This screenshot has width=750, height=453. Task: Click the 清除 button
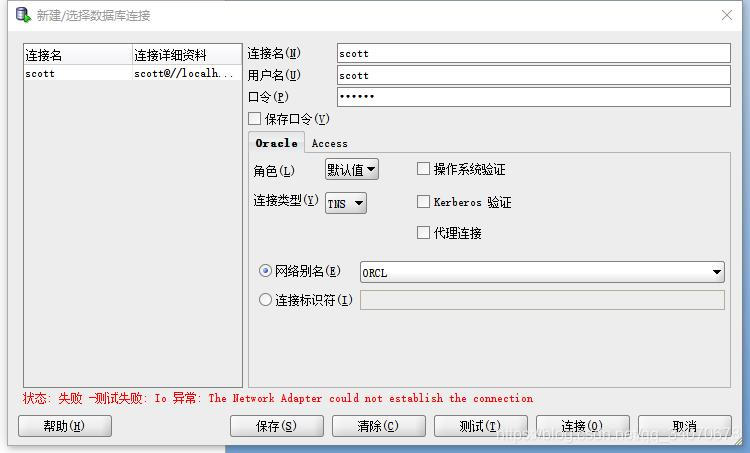(378, 426)
